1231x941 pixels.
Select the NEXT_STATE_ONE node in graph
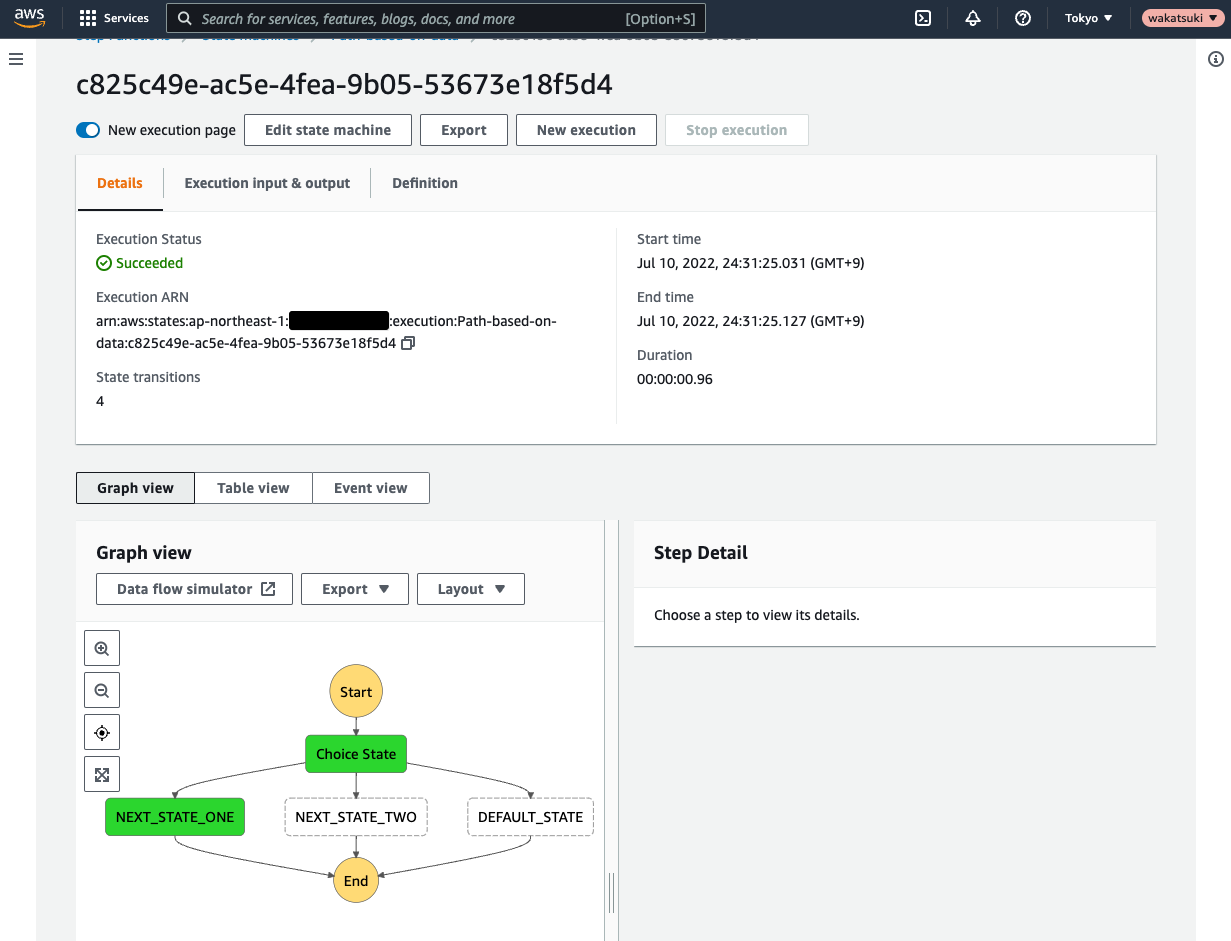pyautogui.click(x=175, y=817)
